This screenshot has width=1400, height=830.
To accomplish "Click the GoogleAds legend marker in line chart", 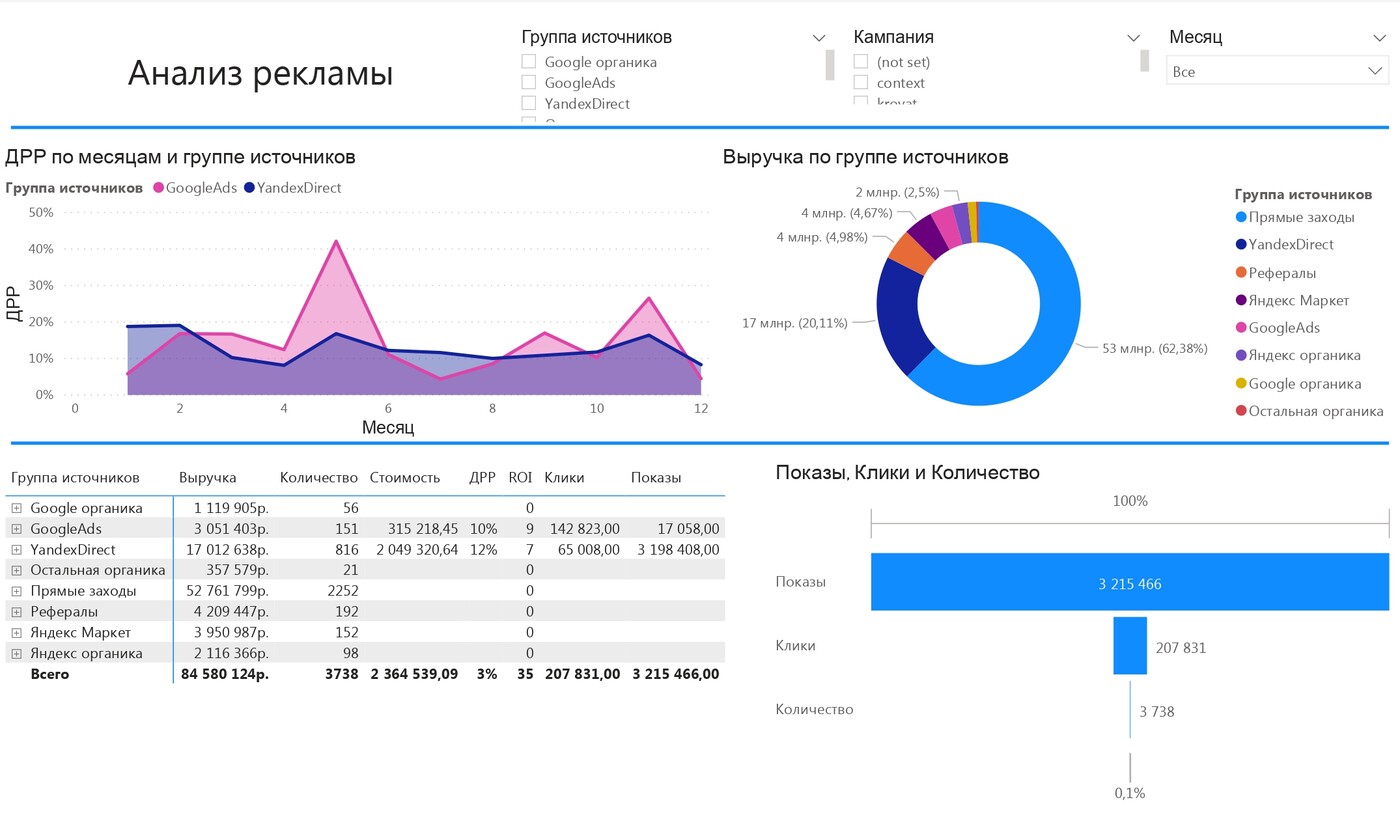I will (x=158, y=188).
